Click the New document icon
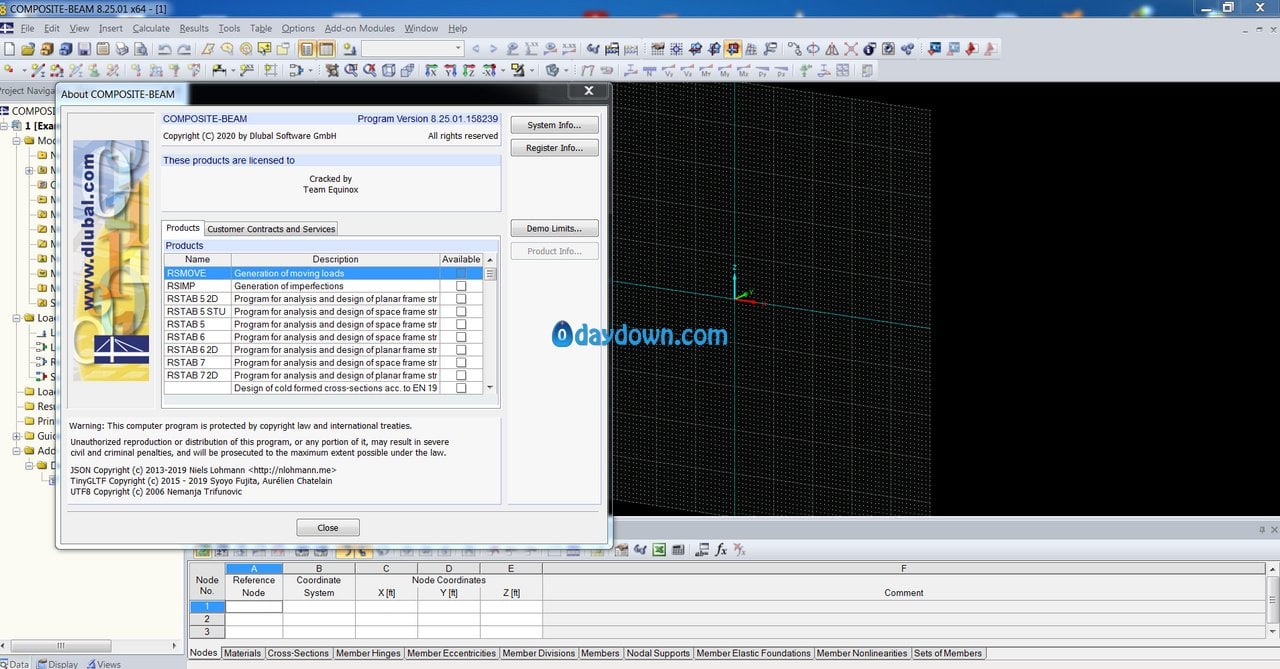Screen dimensions: 1280x669 [9, 49]
